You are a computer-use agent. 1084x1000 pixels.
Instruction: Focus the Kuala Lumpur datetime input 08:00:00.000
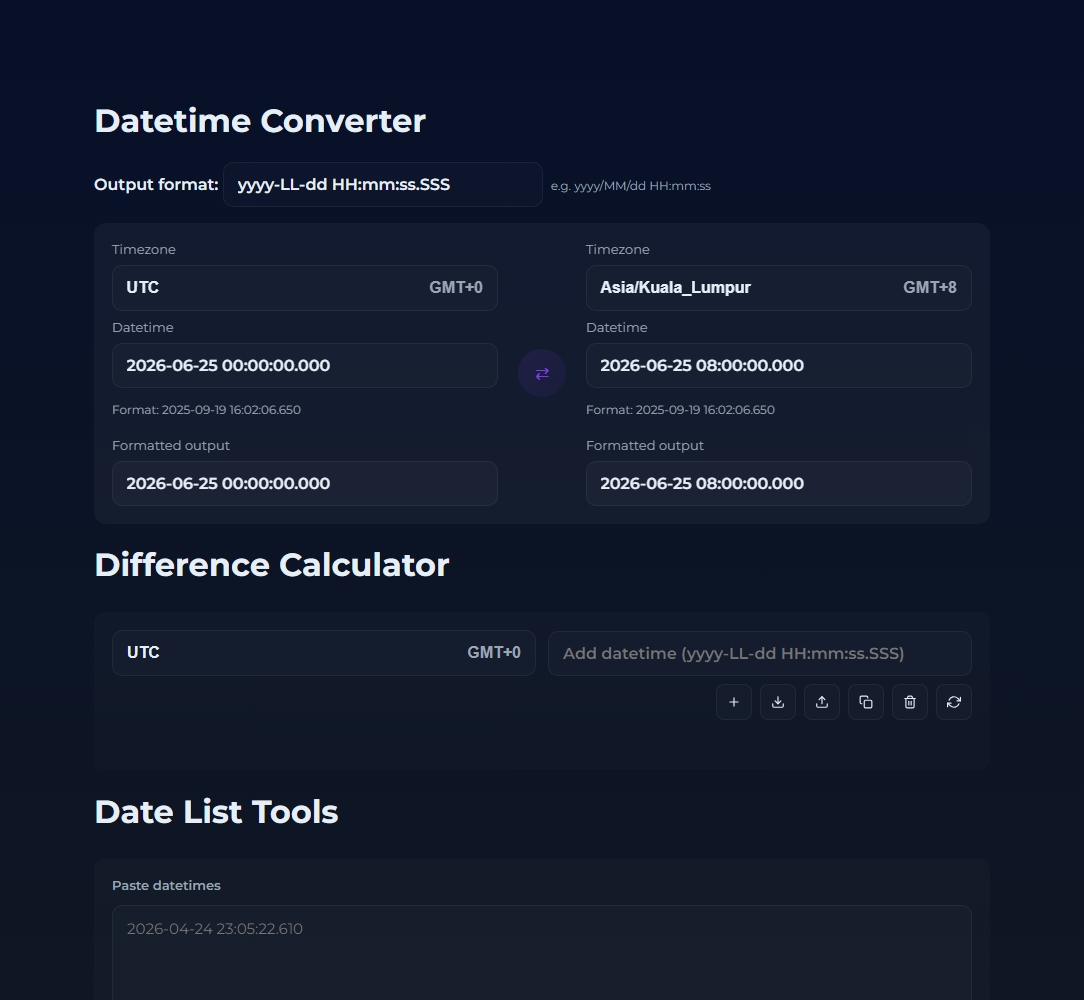coord(778,365)
